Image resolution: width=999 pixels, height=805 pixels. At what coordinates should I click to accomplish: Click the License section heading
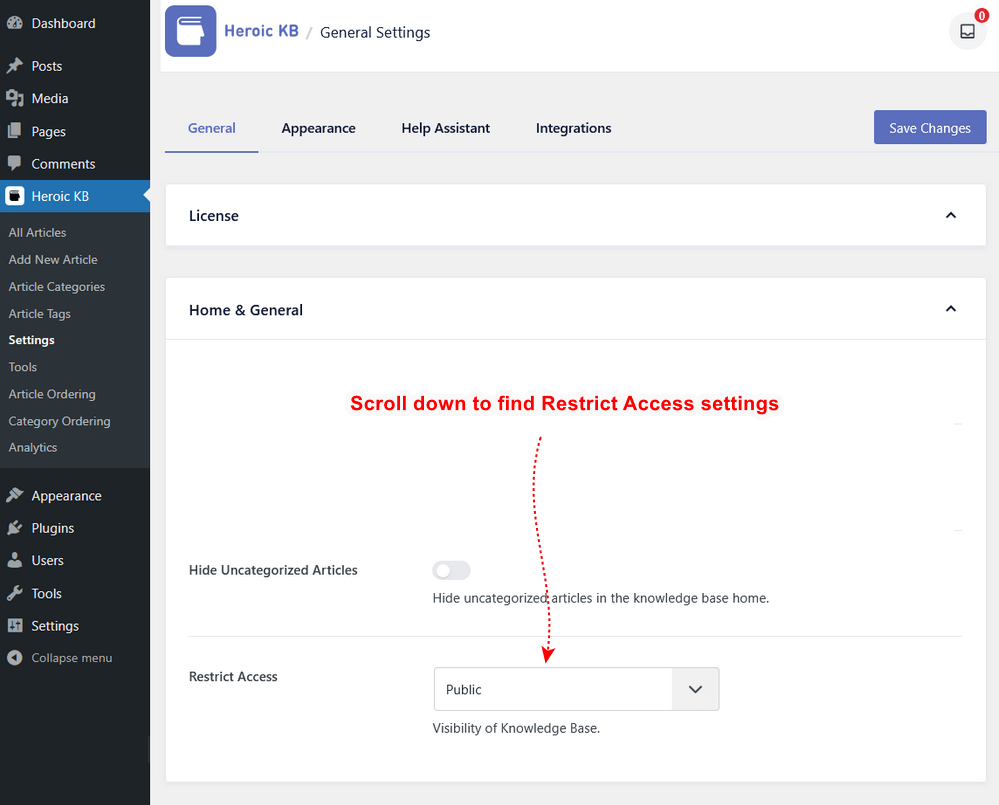[213, 216]
